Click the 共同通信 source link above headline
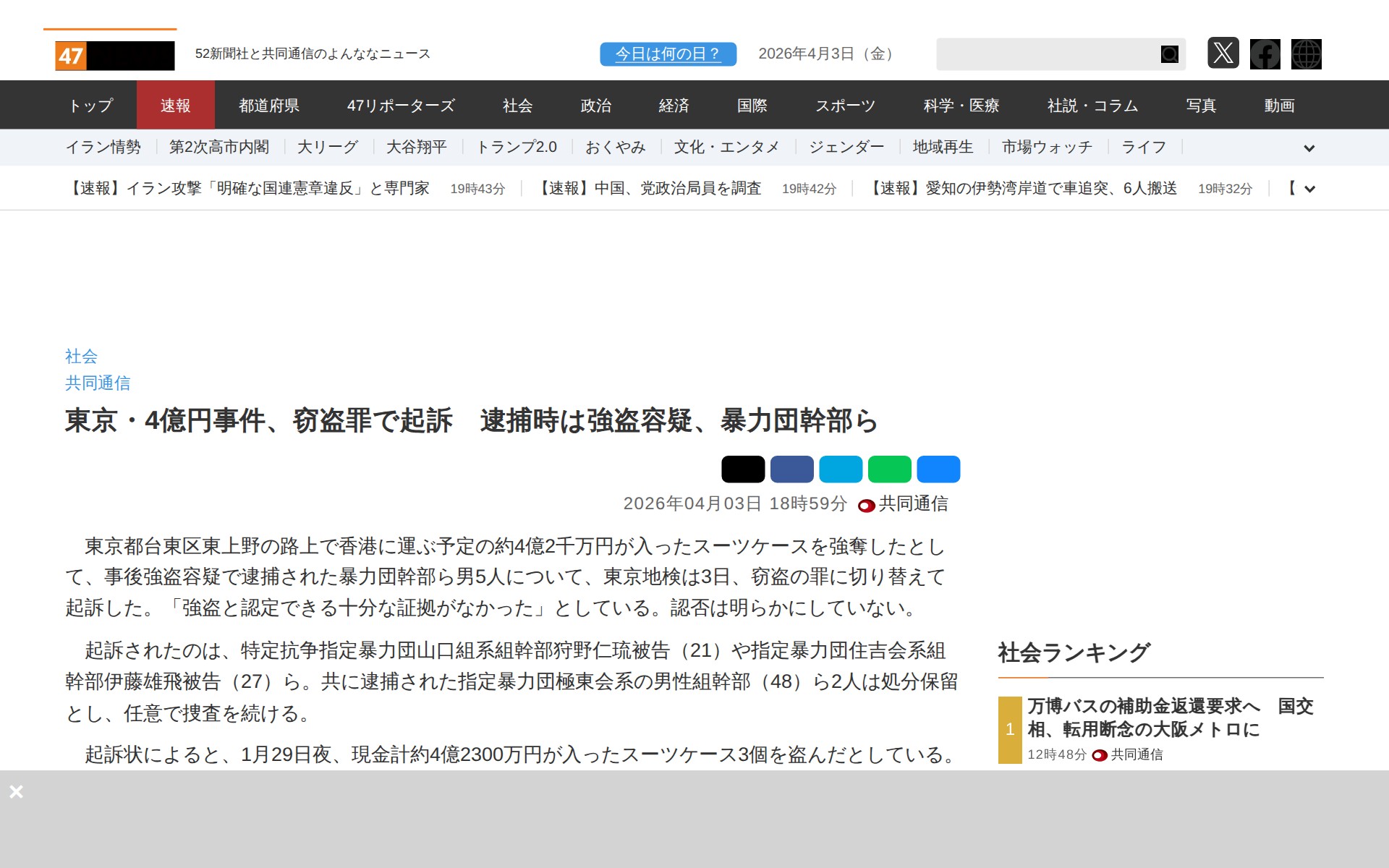Image resolution: width=1389 pixels, height=868 pixels. [98, 383]
